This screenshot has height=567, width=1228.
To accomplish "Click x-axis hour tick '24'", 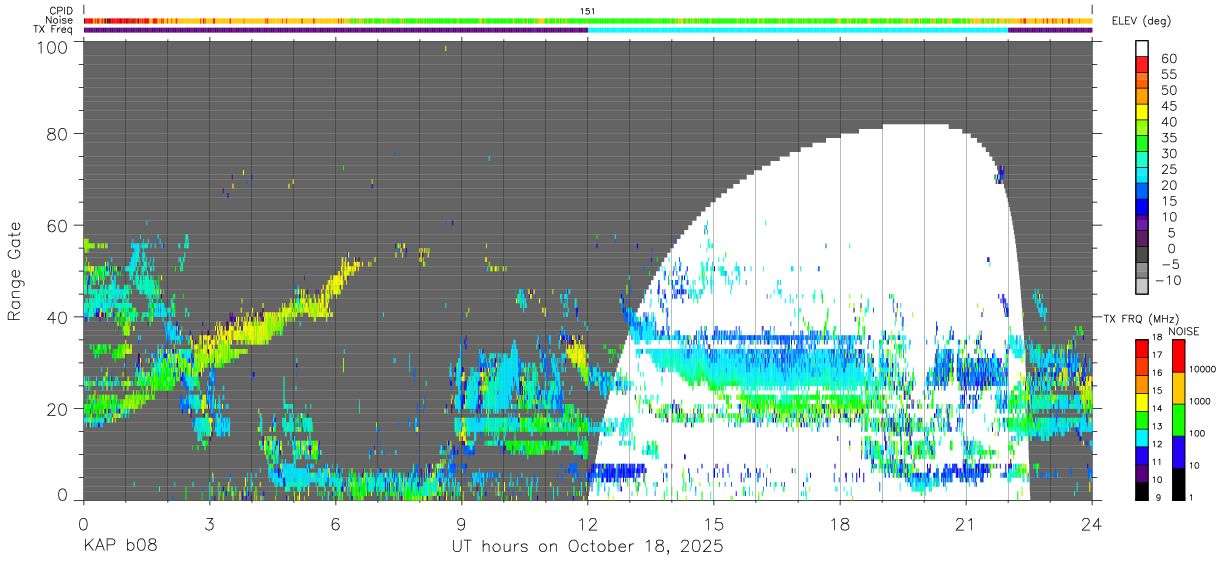I will click(x=1092, y=523).
